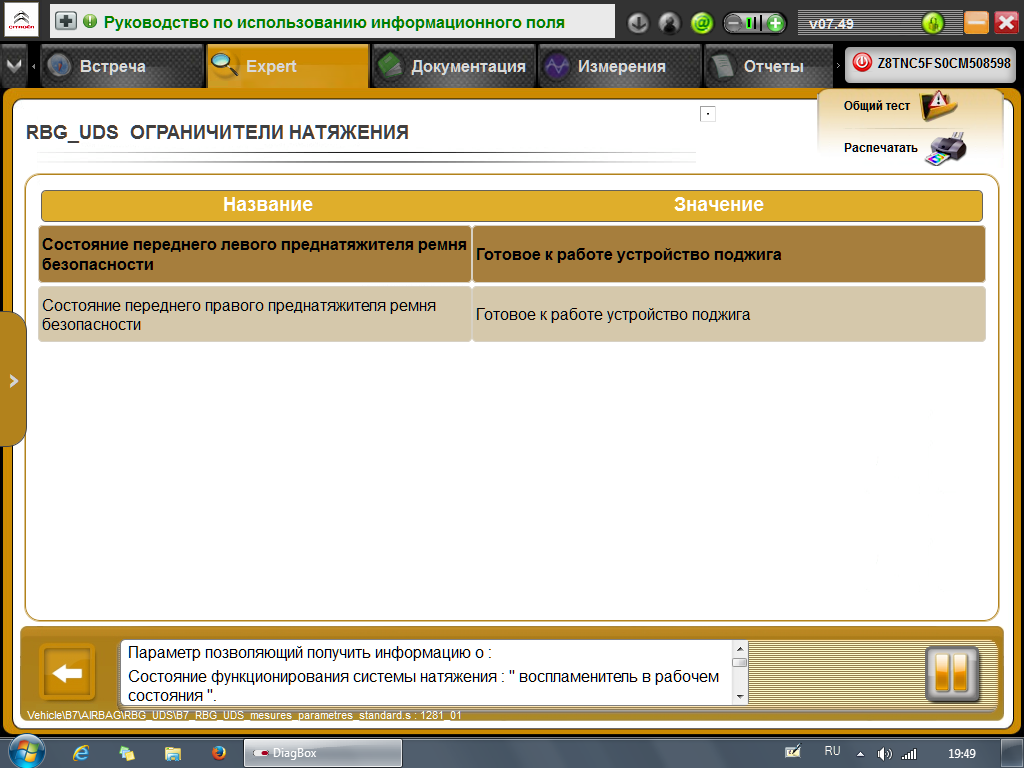This screenshot has width=1024, height=768.
Task: Open the Измерения tab
Action: (620, 66)
